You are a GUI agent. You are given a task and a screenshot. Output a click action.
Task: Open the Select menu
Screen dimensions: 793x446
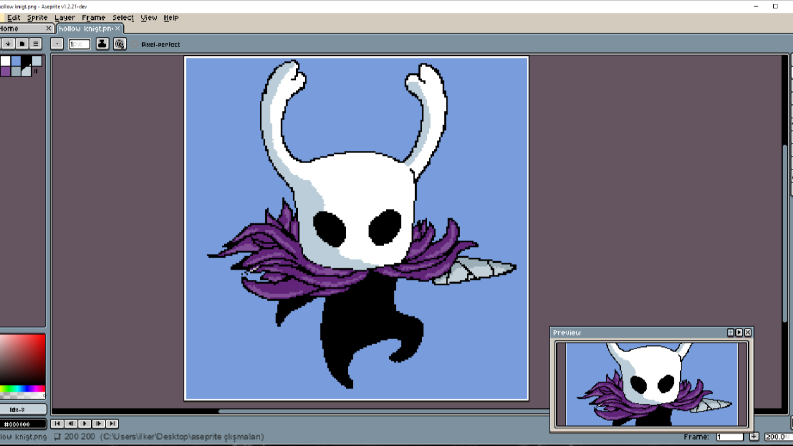(123, 18)
